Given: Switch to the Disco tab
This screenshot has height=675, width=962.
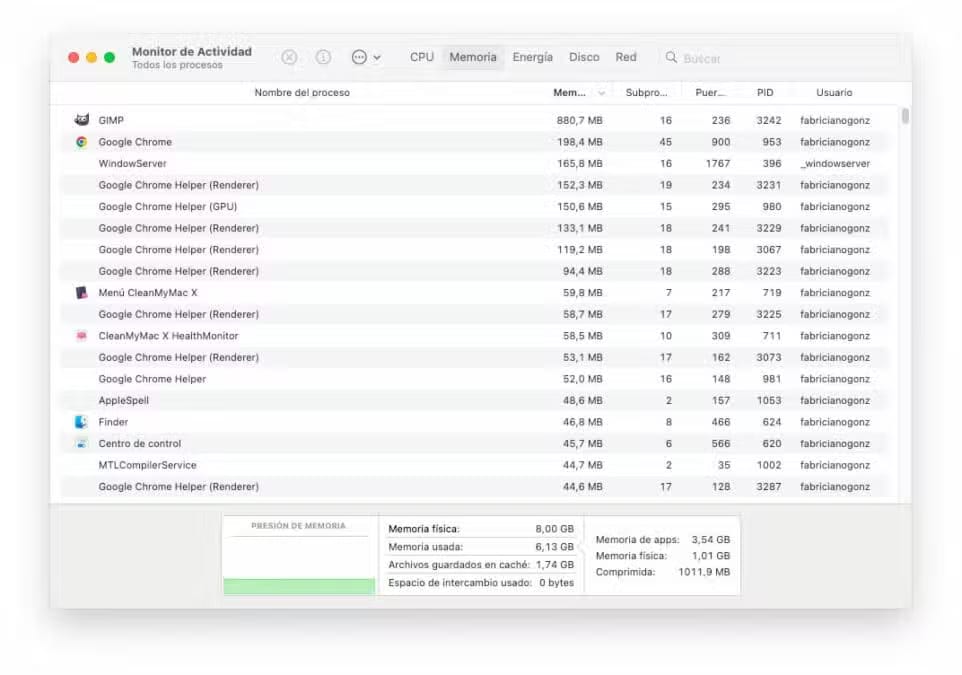Looking at the screenshot, I should pyautogui.click(x=584, y=57).
